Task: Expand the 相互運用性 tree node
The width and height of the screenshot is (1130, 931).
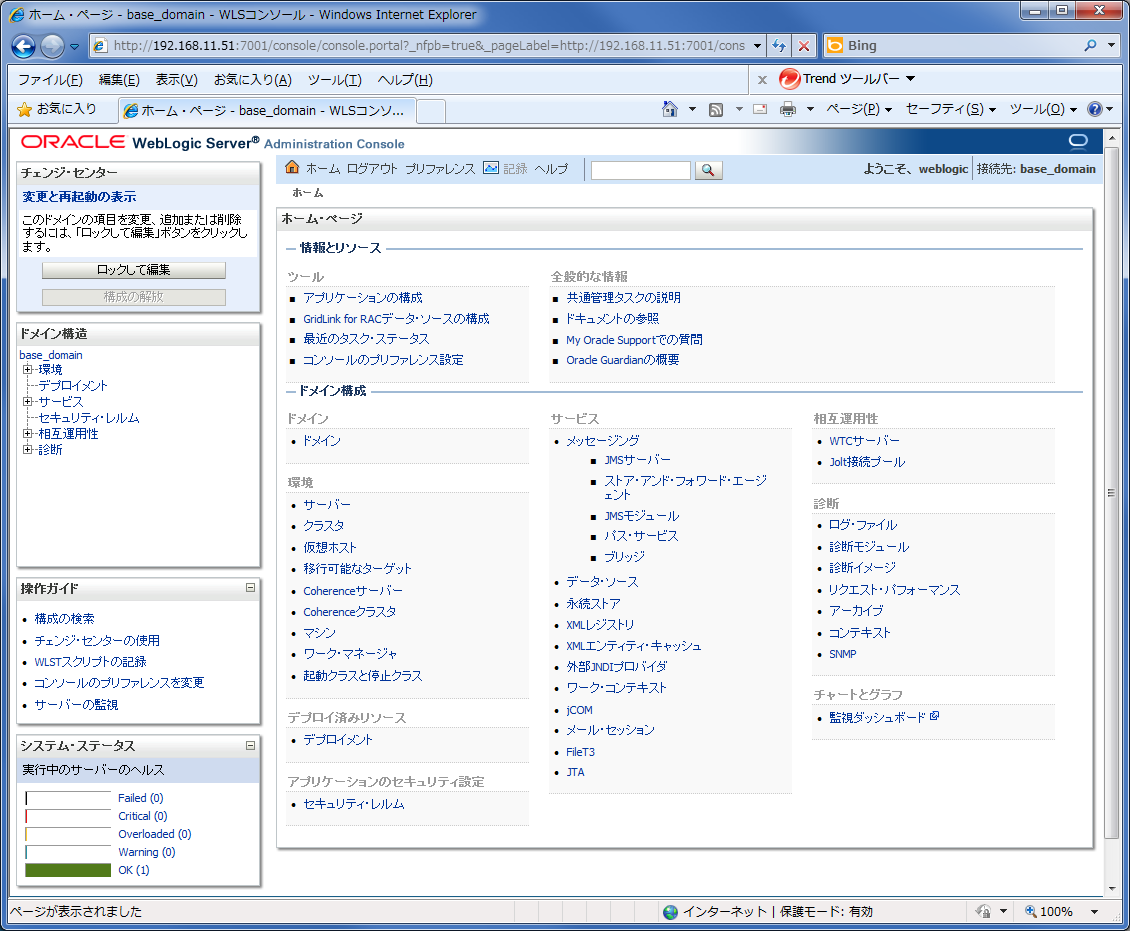Action: point(27,433)
